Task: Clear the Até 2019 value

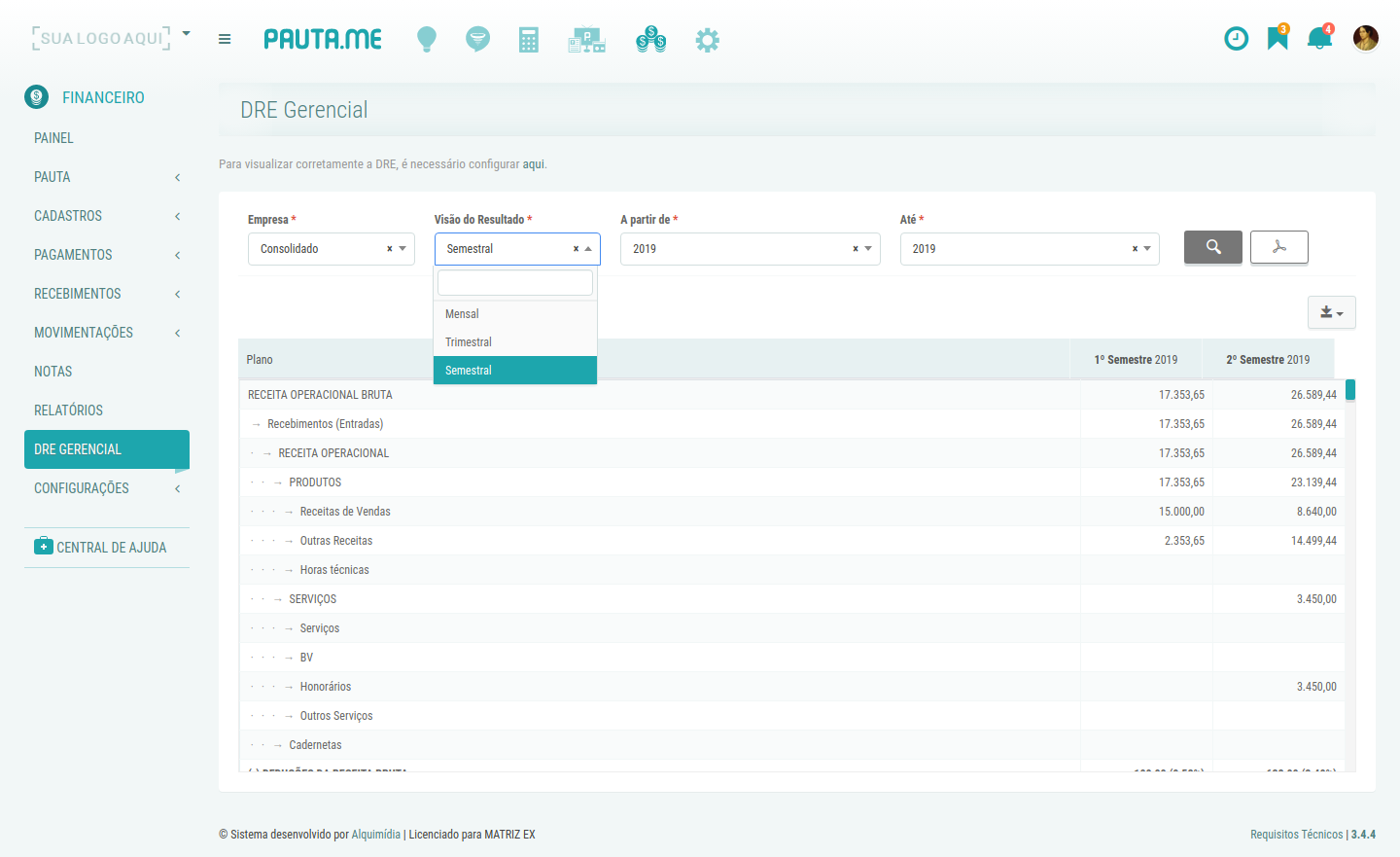Action: click(1135, 249)
